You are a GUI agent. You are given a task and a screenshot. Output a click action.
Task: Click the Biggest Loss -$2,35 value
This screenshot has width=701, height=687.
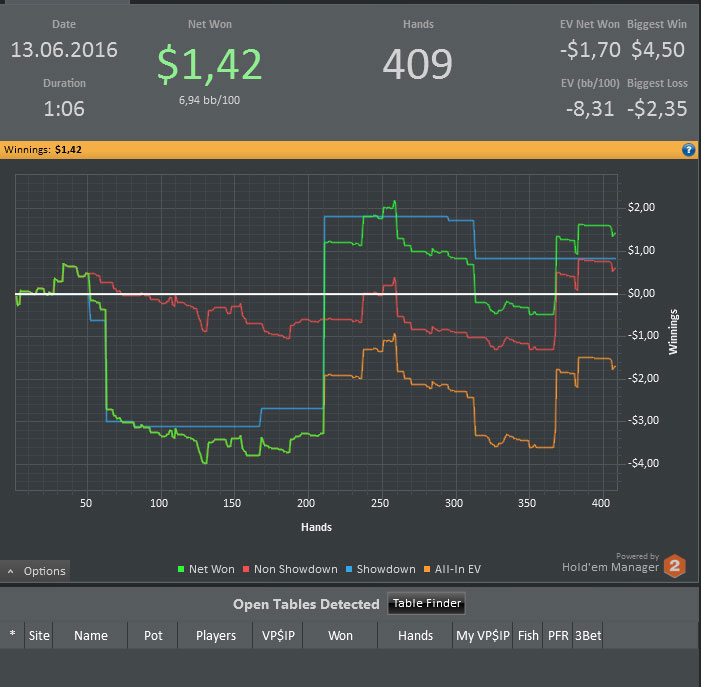[657, 109]
